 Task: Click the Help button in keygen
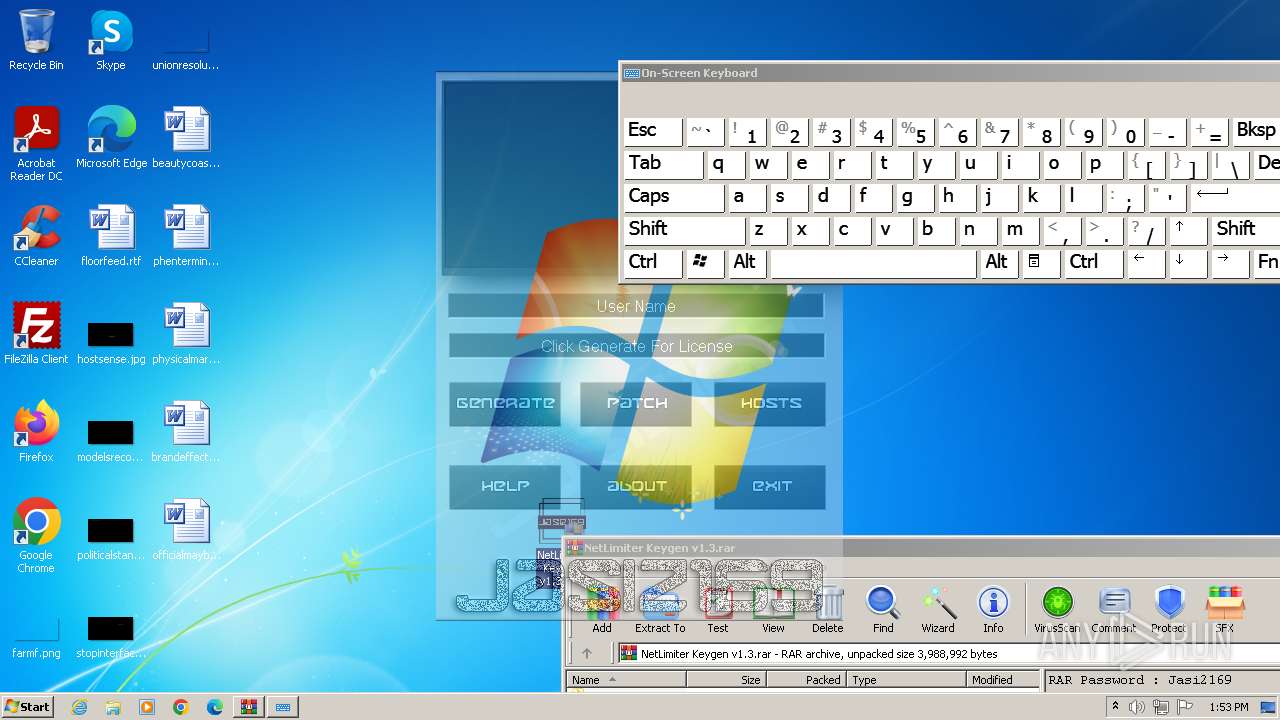click(505, 486)
